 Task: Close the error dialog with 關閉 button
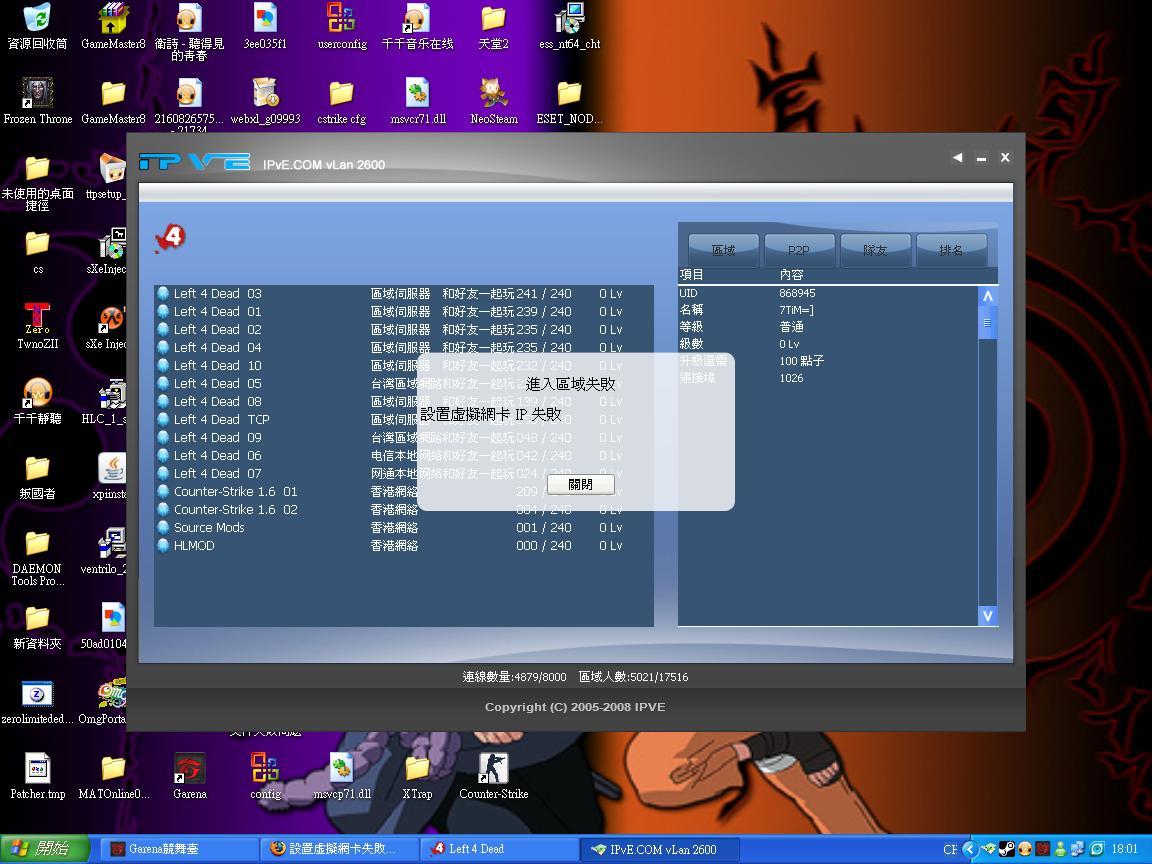tap(580, 484)
